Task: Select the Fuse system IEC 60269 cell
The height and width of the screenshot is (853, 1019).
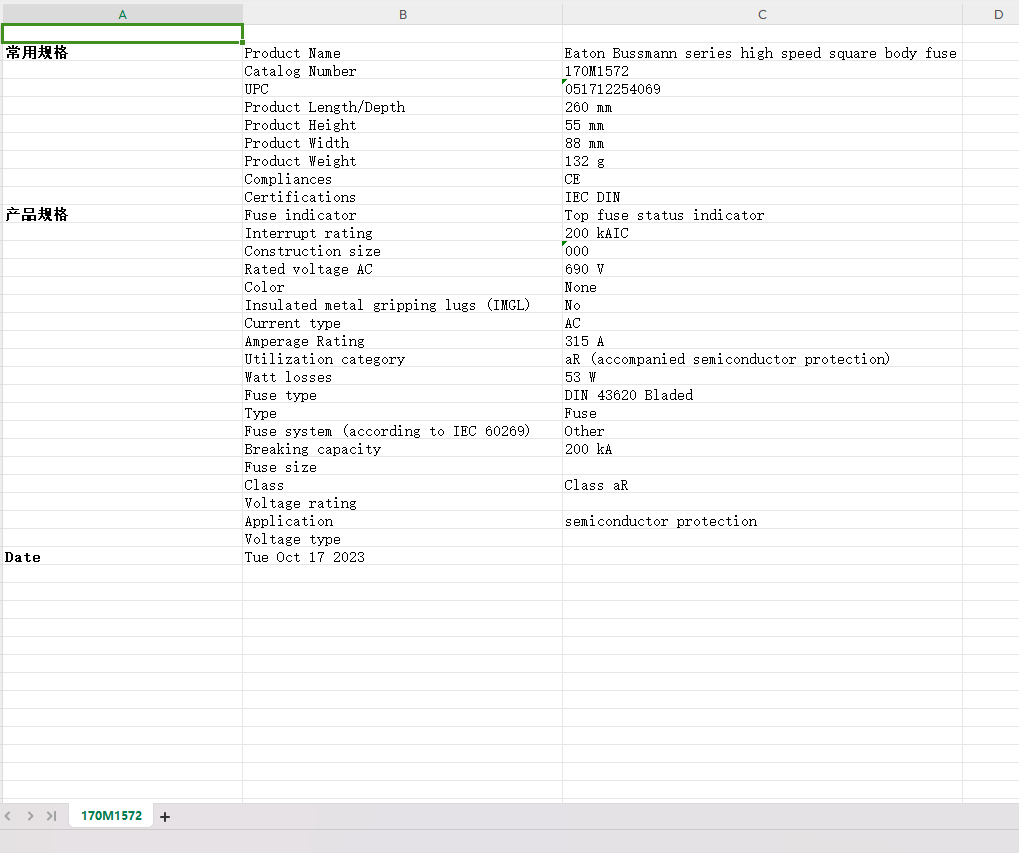Action: 402,431
